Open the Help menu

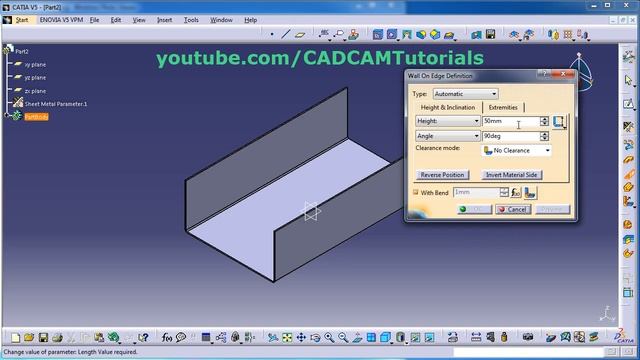tap(251, 20)
